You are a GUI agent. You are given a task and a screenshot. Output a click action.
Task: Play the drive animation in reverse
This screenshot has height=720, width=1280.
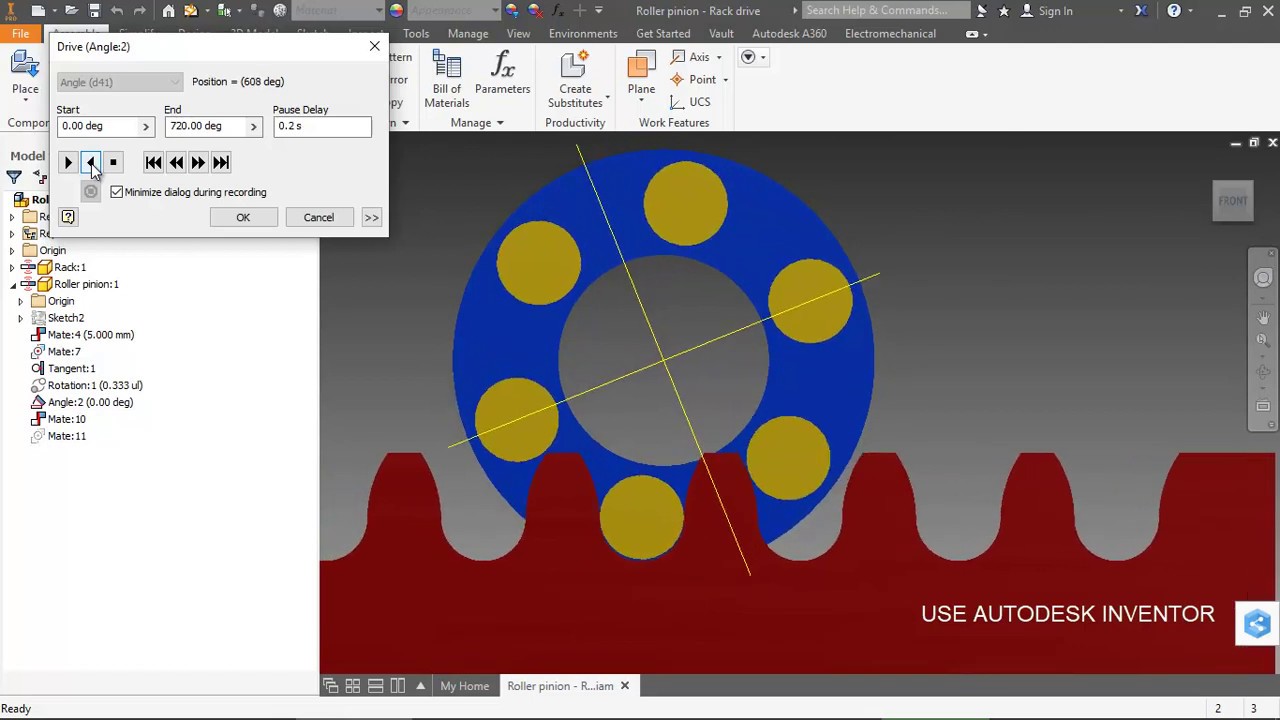90,162
